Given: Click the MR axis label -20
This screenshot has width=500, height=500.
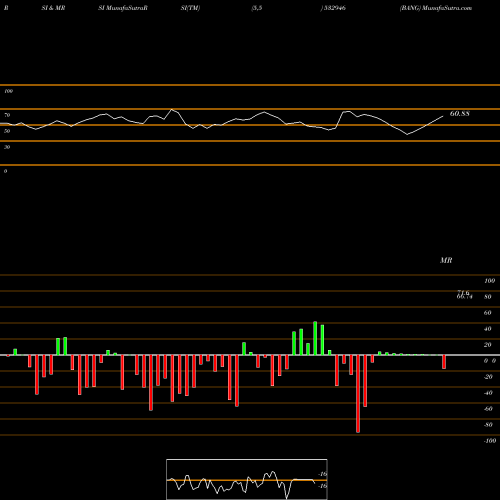Looking at the screenshot, I should coord(488,377).
